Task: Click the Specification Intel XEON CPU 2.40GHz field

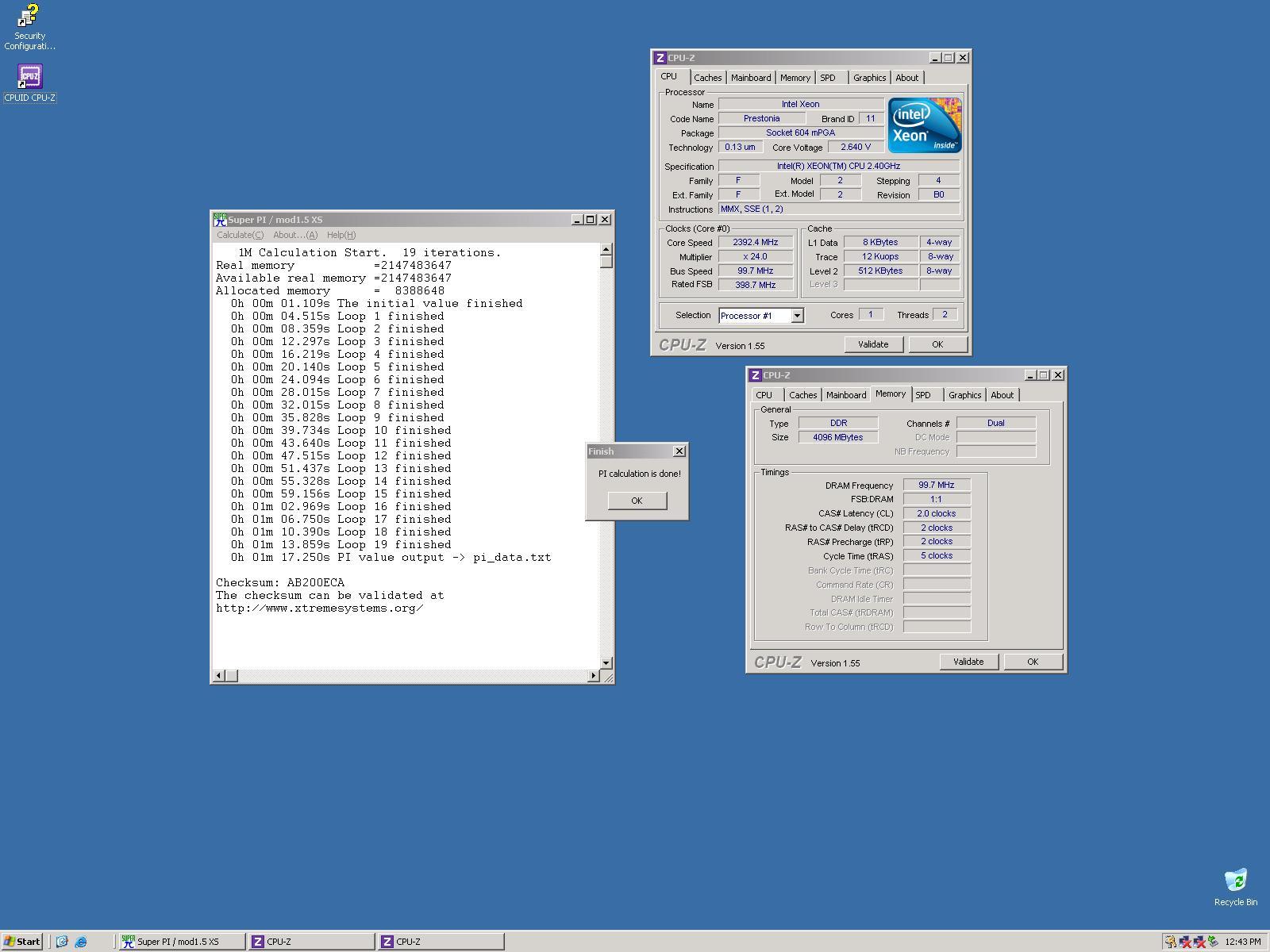Action: point(839,166)
